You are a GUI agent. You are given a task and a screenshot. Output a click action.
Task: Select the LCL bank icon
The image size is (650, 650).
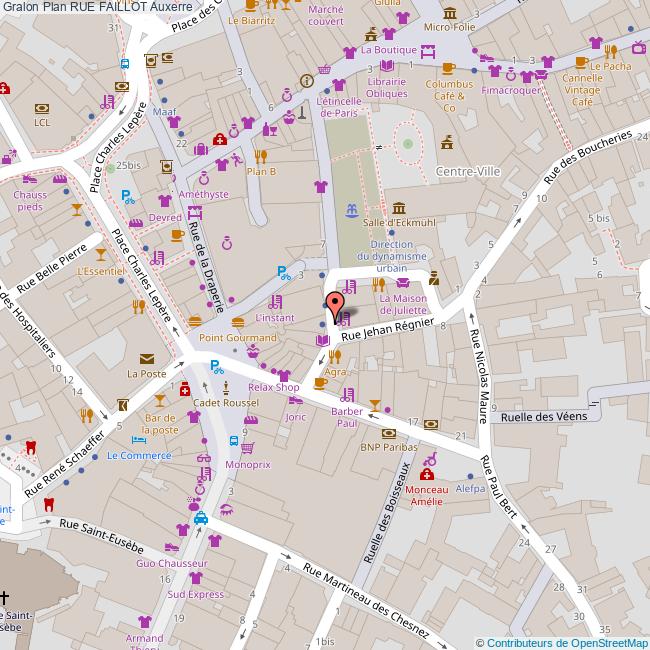pyautogui.click(x=41, y=108)
